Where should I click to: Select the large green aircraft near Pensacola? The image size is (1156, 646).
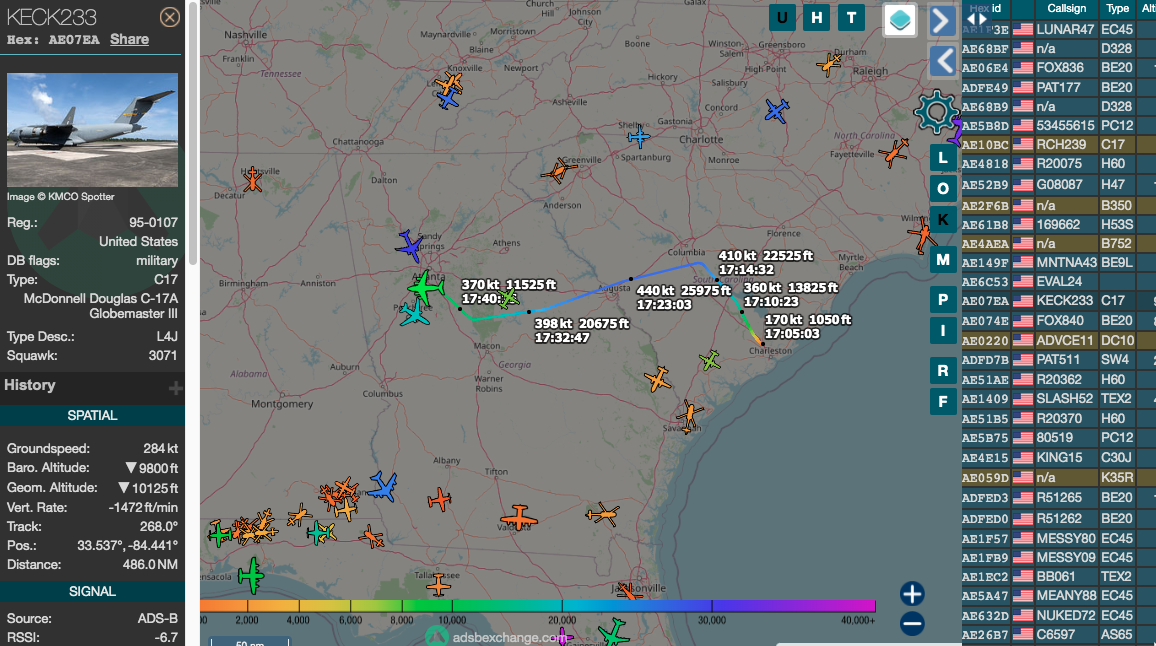coord(251,575)
